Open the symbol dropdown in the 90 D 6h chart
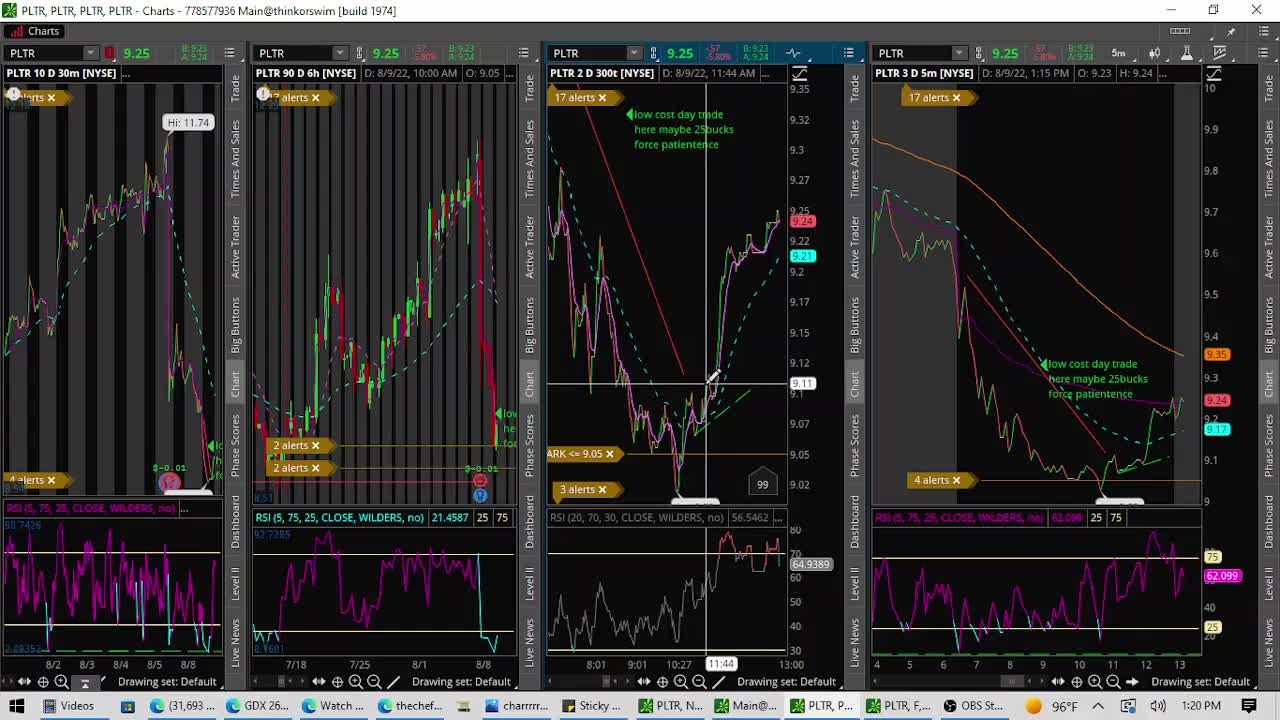The height and width of the screenshot is (720, 1280). click(340, 53)
